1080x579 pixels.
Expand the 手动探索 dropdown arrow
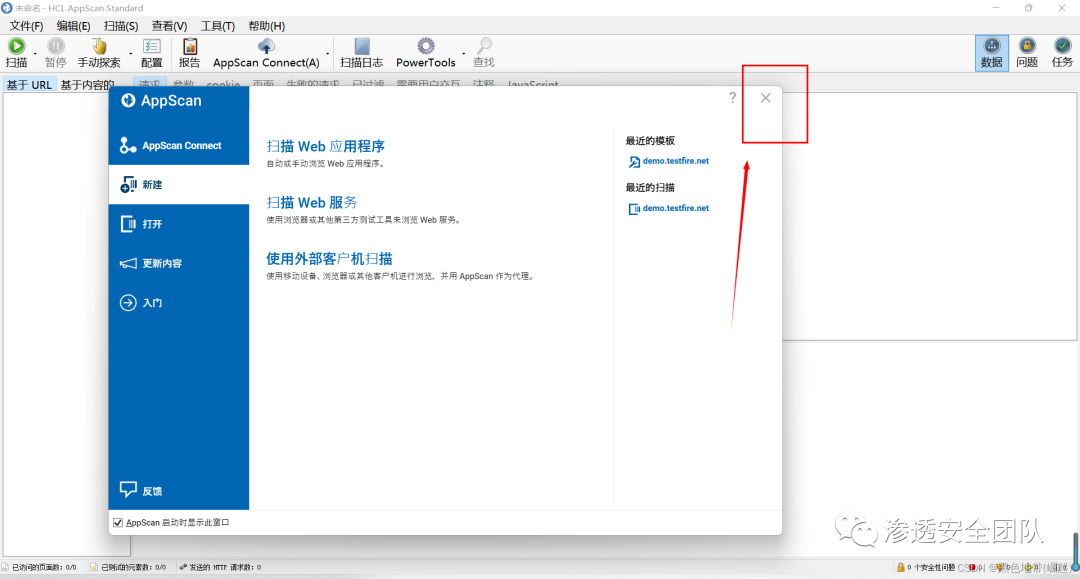(131, 54)
